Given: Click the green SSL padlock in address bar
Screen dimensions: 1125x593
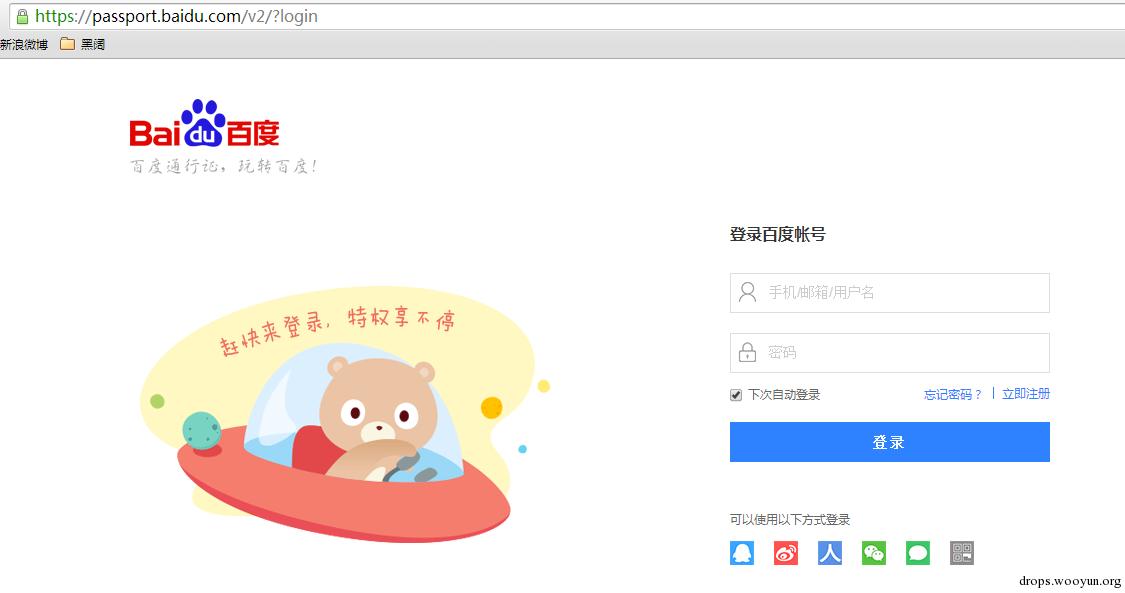Looking at the screenshot, I should point(22,16).
